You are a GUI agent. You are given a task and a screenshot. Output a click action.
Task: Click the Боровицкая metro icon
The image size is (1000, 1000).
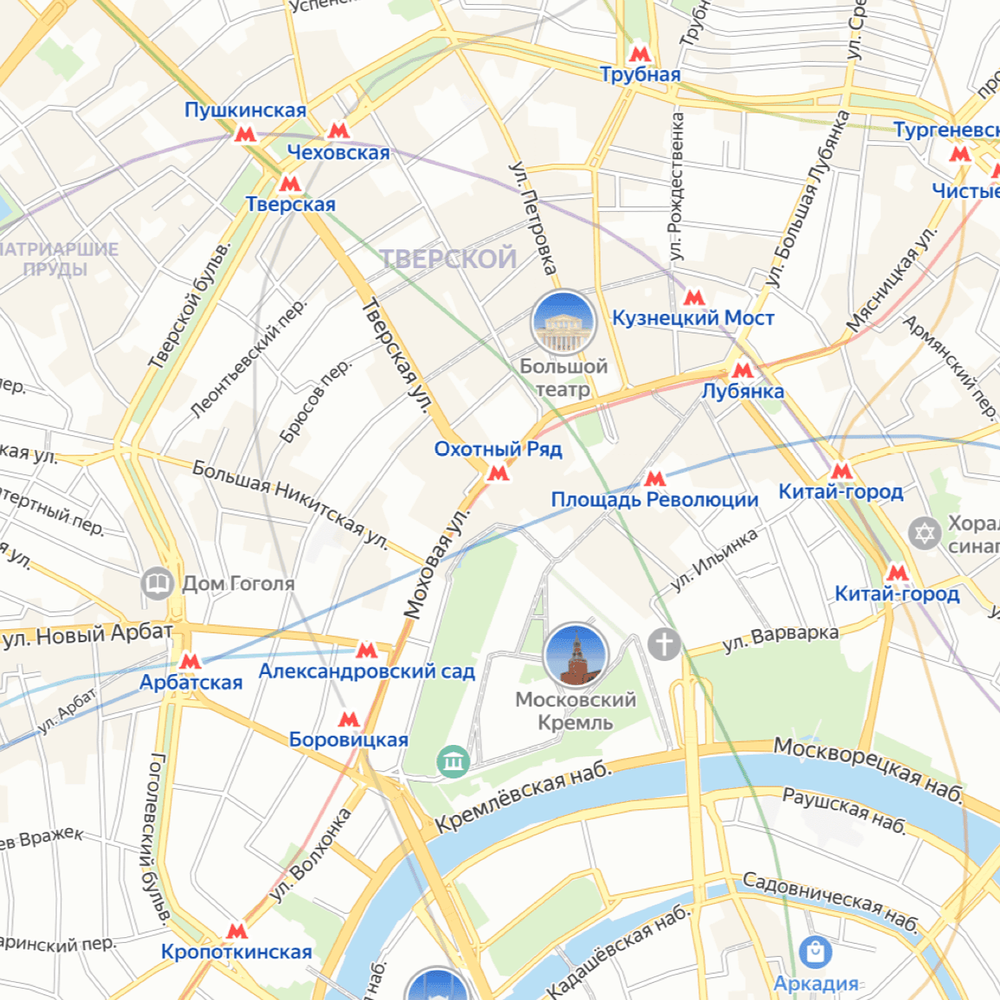348,719
